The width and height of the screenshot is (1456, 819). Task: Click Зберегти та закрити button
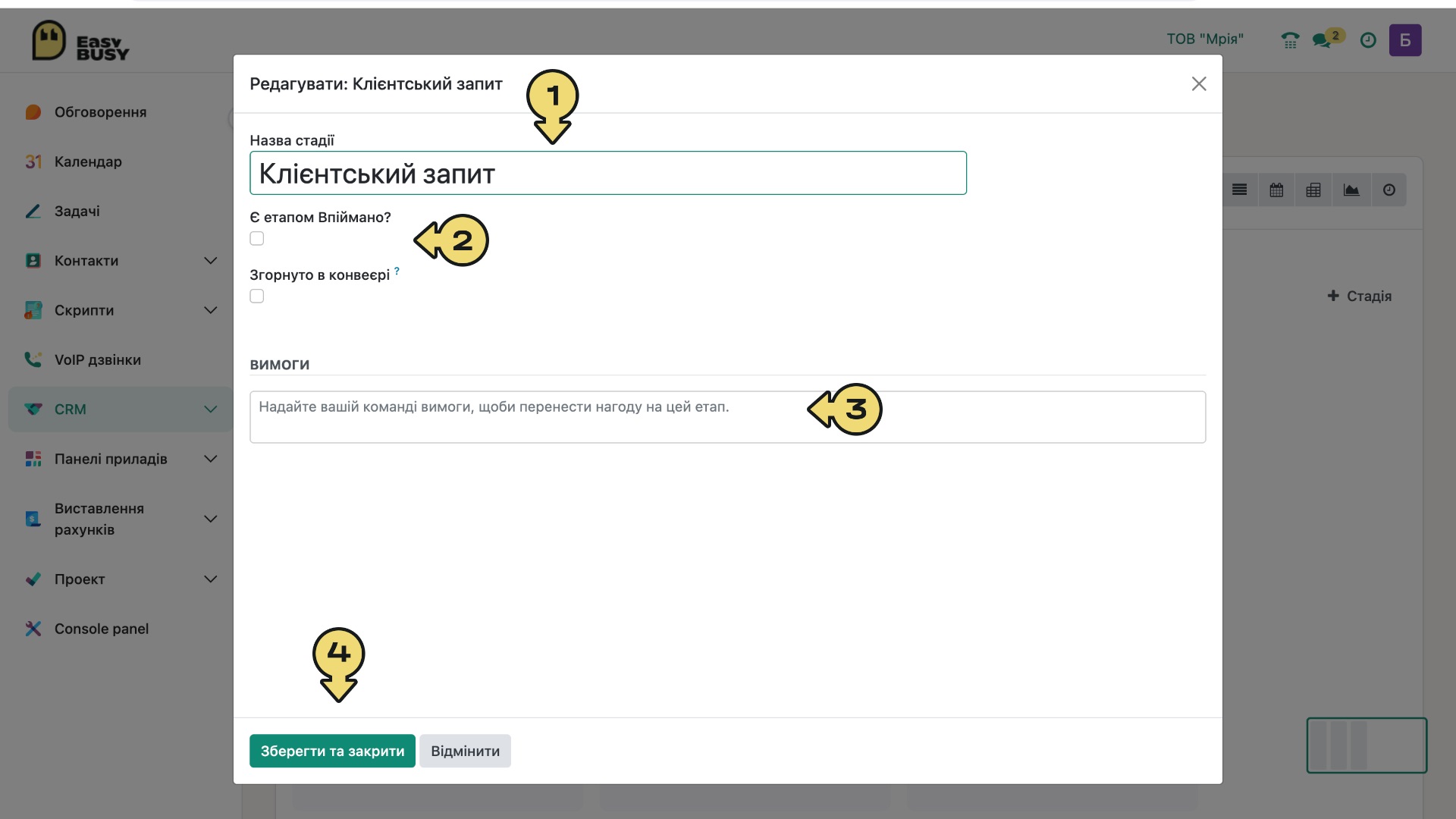[332, 751]
